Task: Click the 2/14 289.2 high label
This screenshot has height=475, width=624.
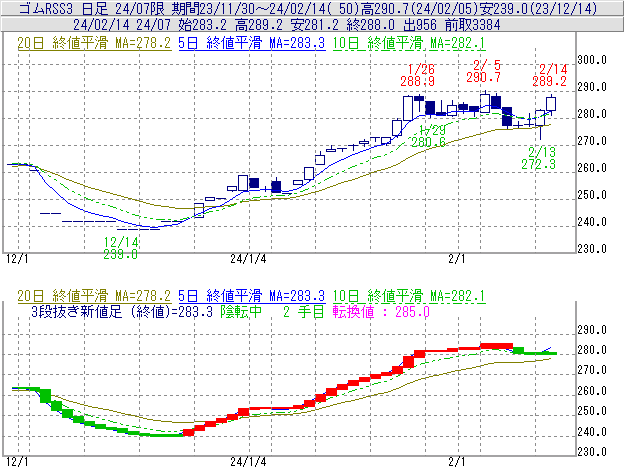Action: pyautogui.click(x=550, y=75)
